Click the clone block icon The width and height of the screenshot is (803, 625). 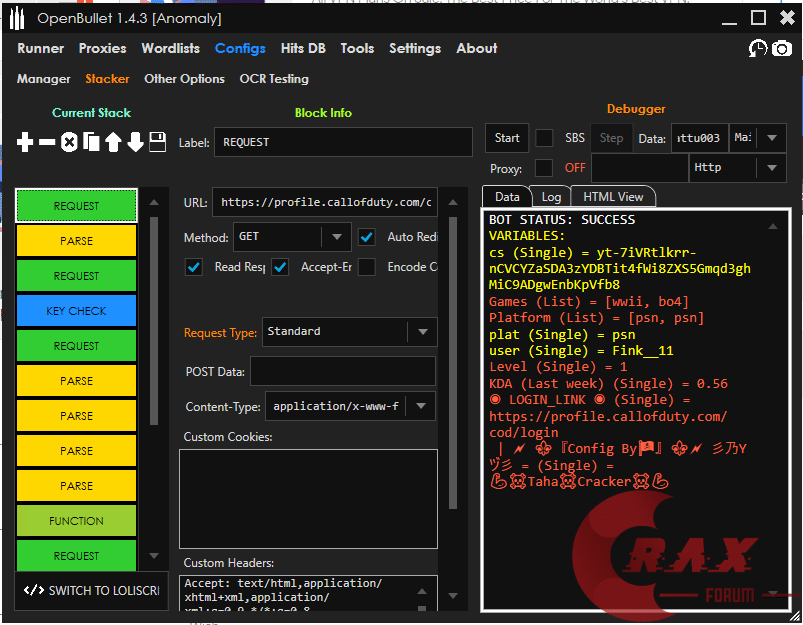91,143
